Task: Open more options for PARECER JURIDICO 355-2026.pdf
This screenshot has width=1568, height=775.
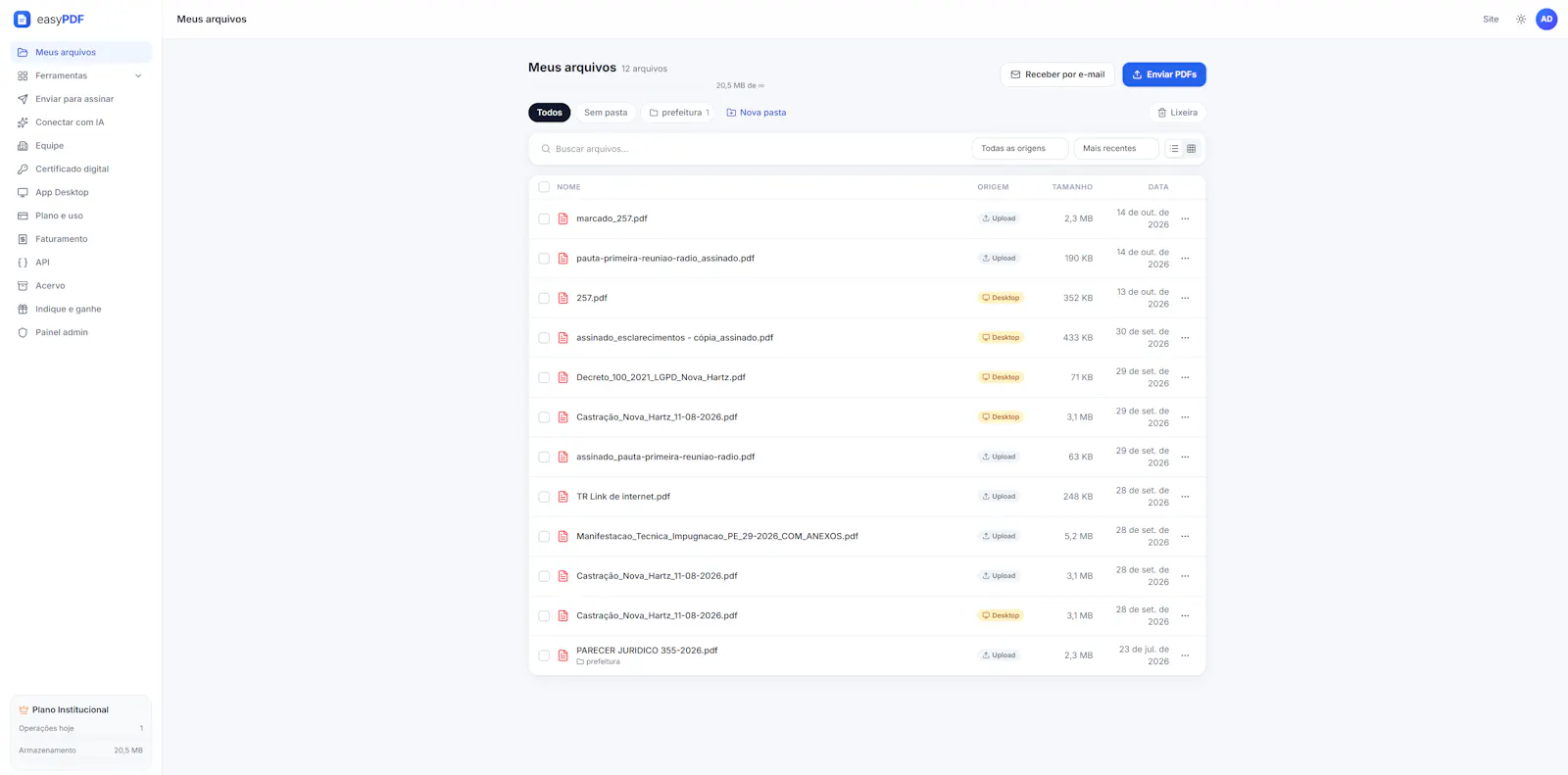Action: pos(1185,655)
